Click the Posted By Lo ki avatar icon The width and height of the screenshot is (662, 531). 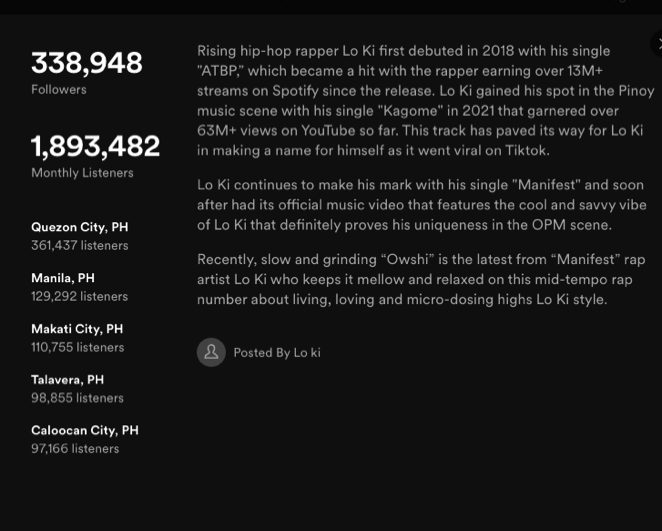click(211, 352)
